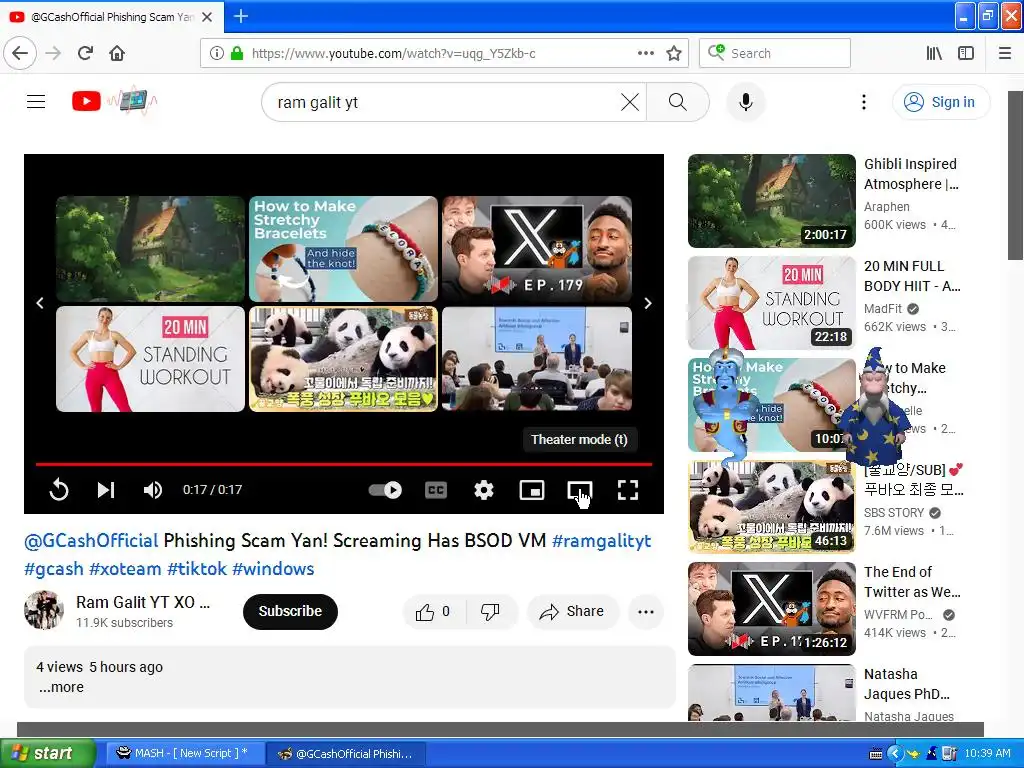Reload the current YouTube page
The width and height of the screenshot is (1024, 768).
click(x=85, y=53)
